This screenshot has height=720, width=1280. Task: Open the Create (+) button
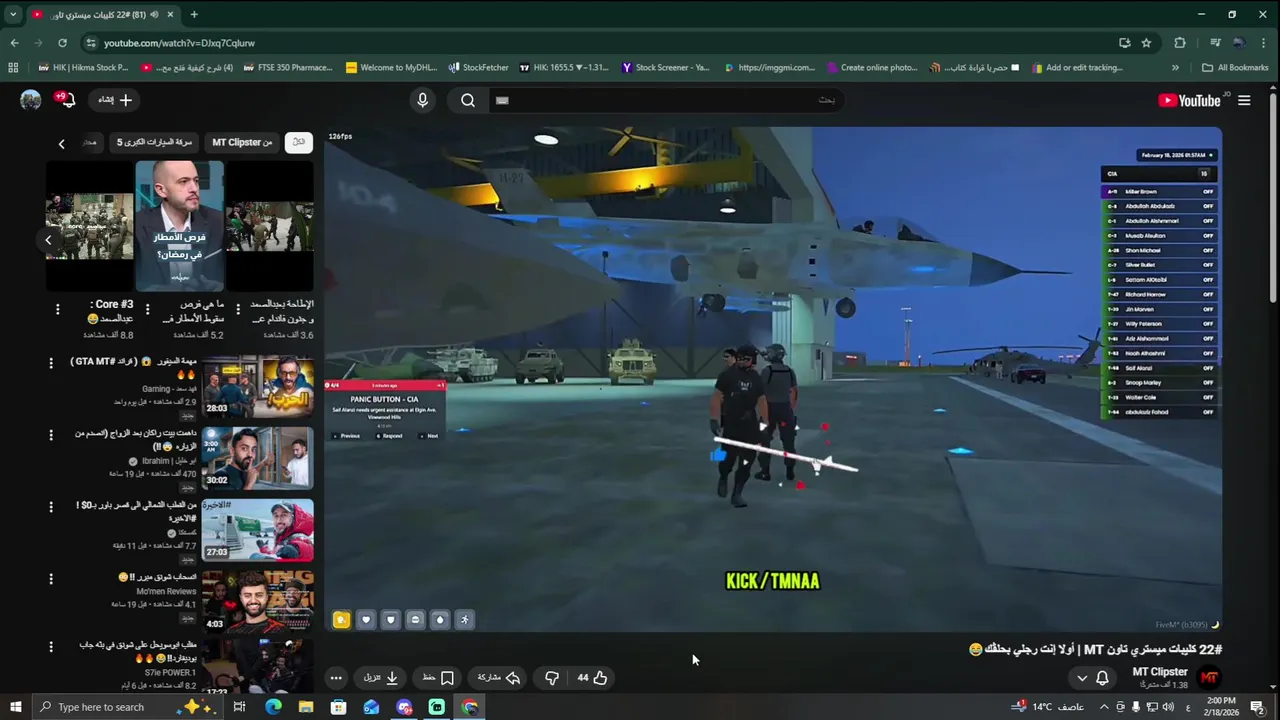tap(116, 100)
